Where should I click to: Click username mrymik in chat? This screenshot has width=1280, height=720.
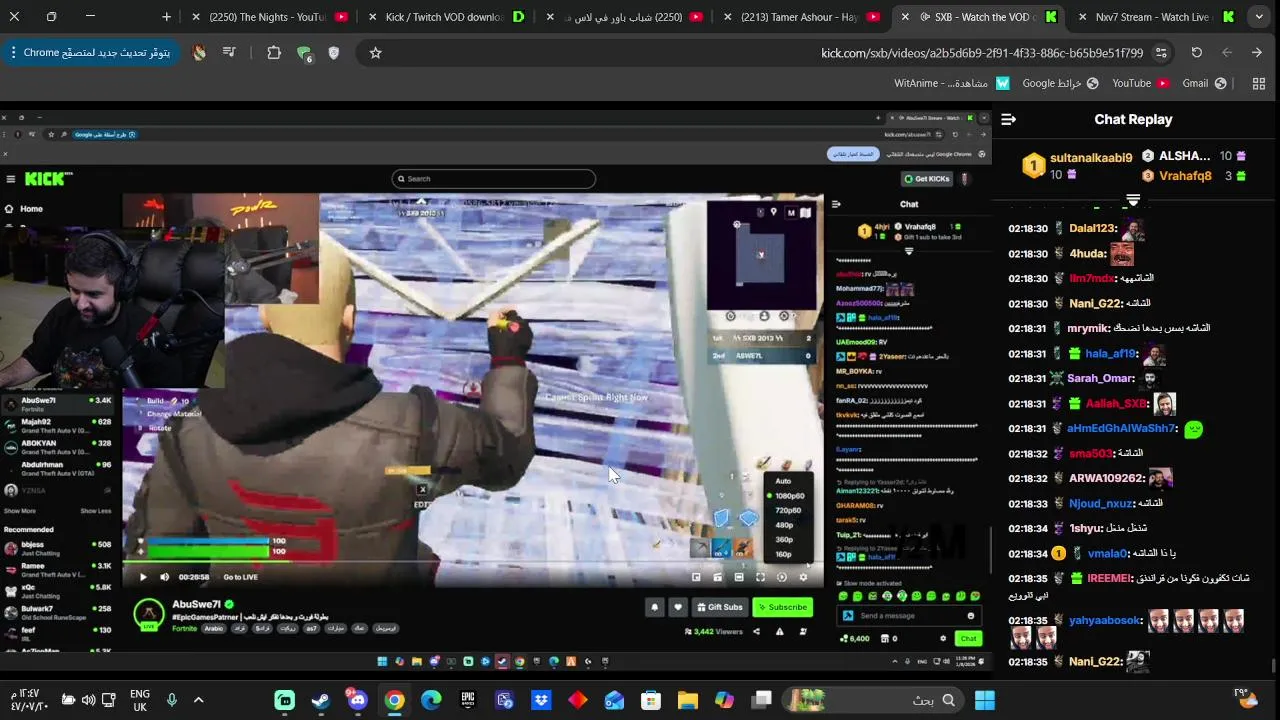[x=1088, y=328]
